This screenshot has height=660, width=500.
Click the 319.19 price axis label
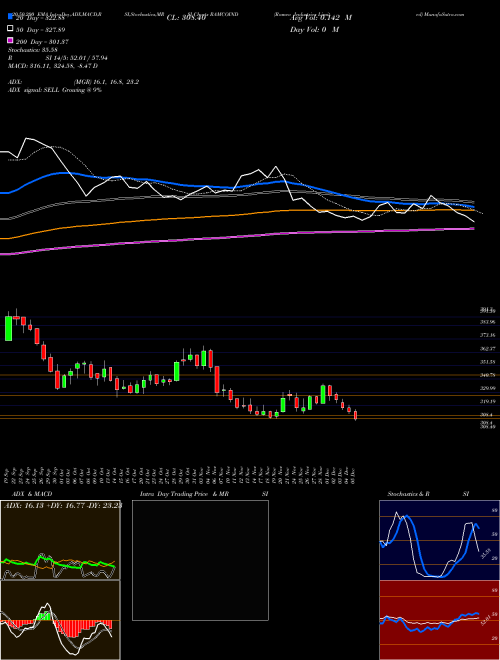coord(488,402)
